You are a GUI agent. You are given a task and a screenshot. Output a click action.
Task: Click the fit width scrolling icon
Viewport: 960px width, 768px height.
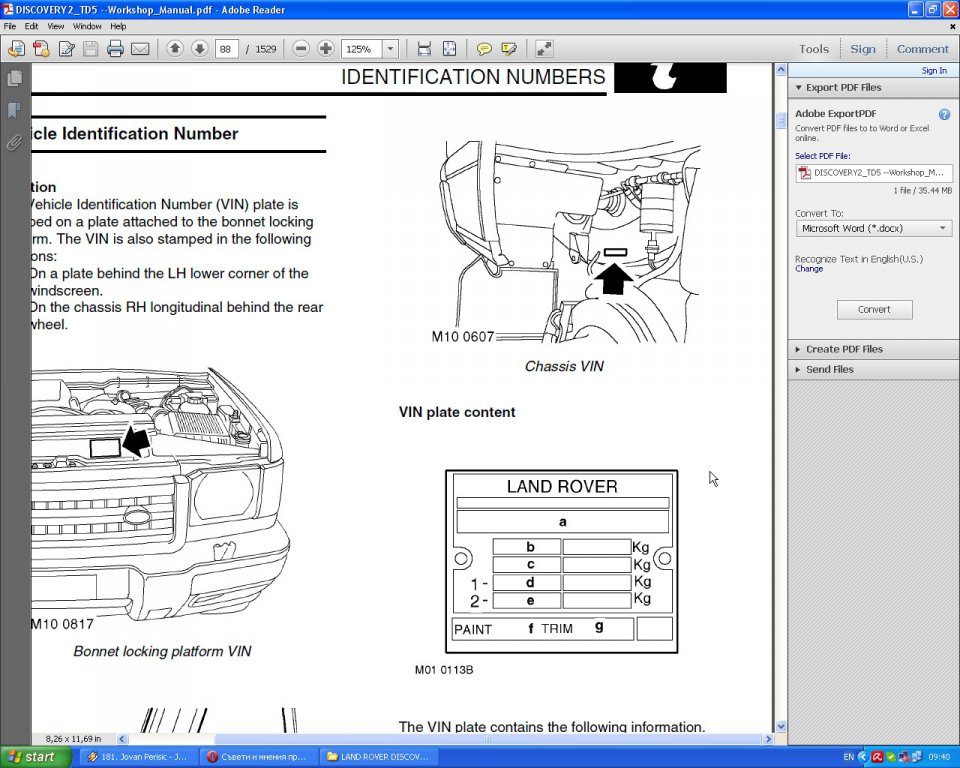(424, 48)
